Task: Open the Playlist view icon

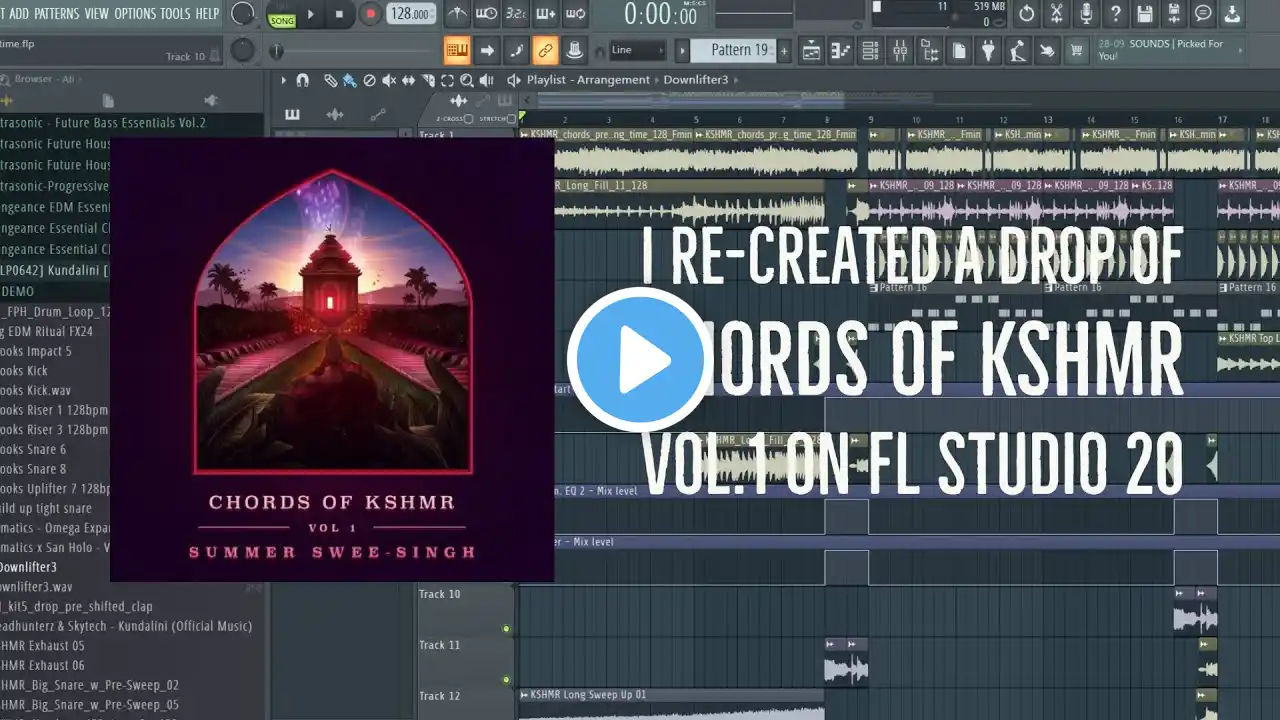Action: point(812,51)
